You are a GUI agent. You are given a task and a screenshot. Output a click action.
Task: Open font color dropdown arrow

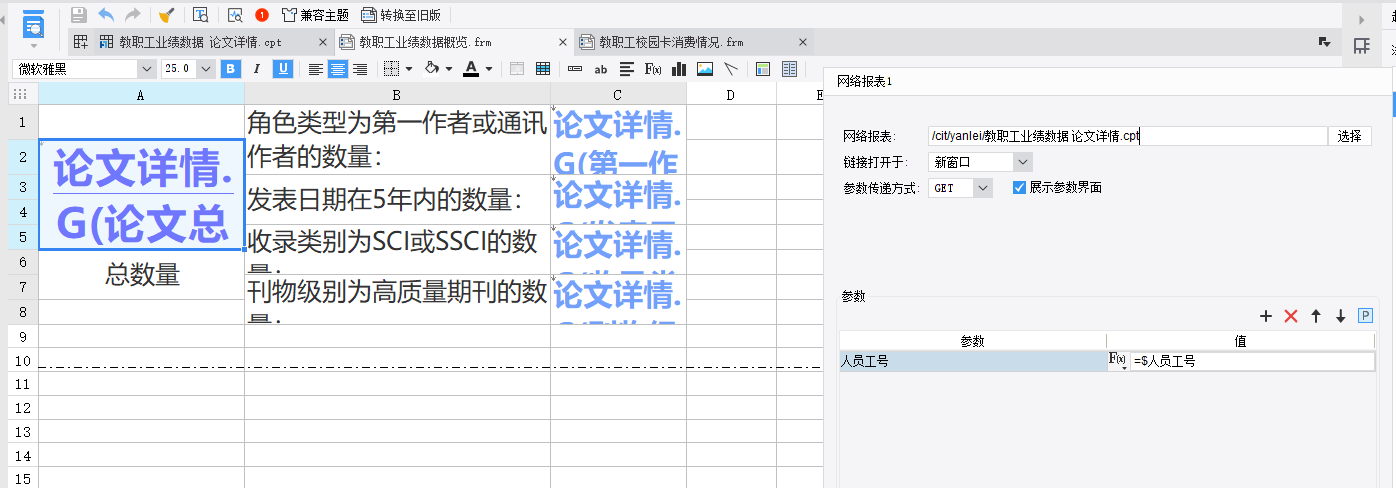[489, 69]
